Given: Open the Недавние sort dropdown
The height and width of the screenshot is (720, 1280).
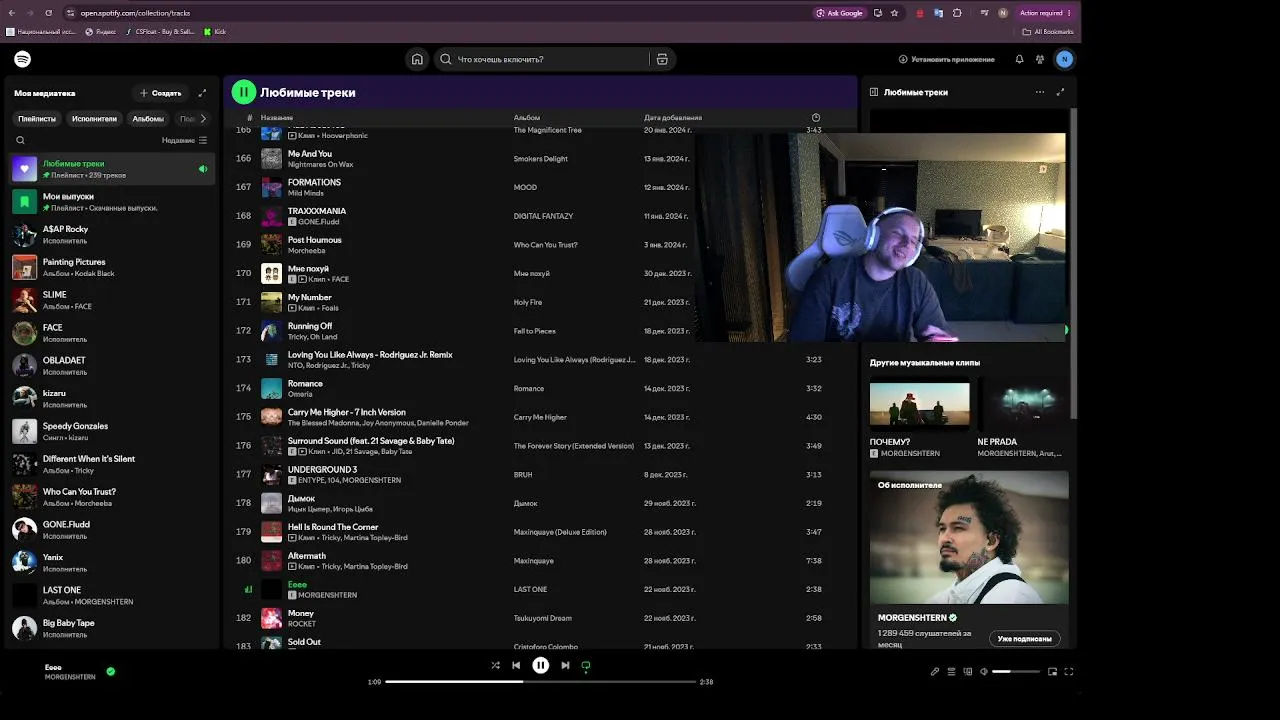Looking at the screenshot, I should 184,140.
